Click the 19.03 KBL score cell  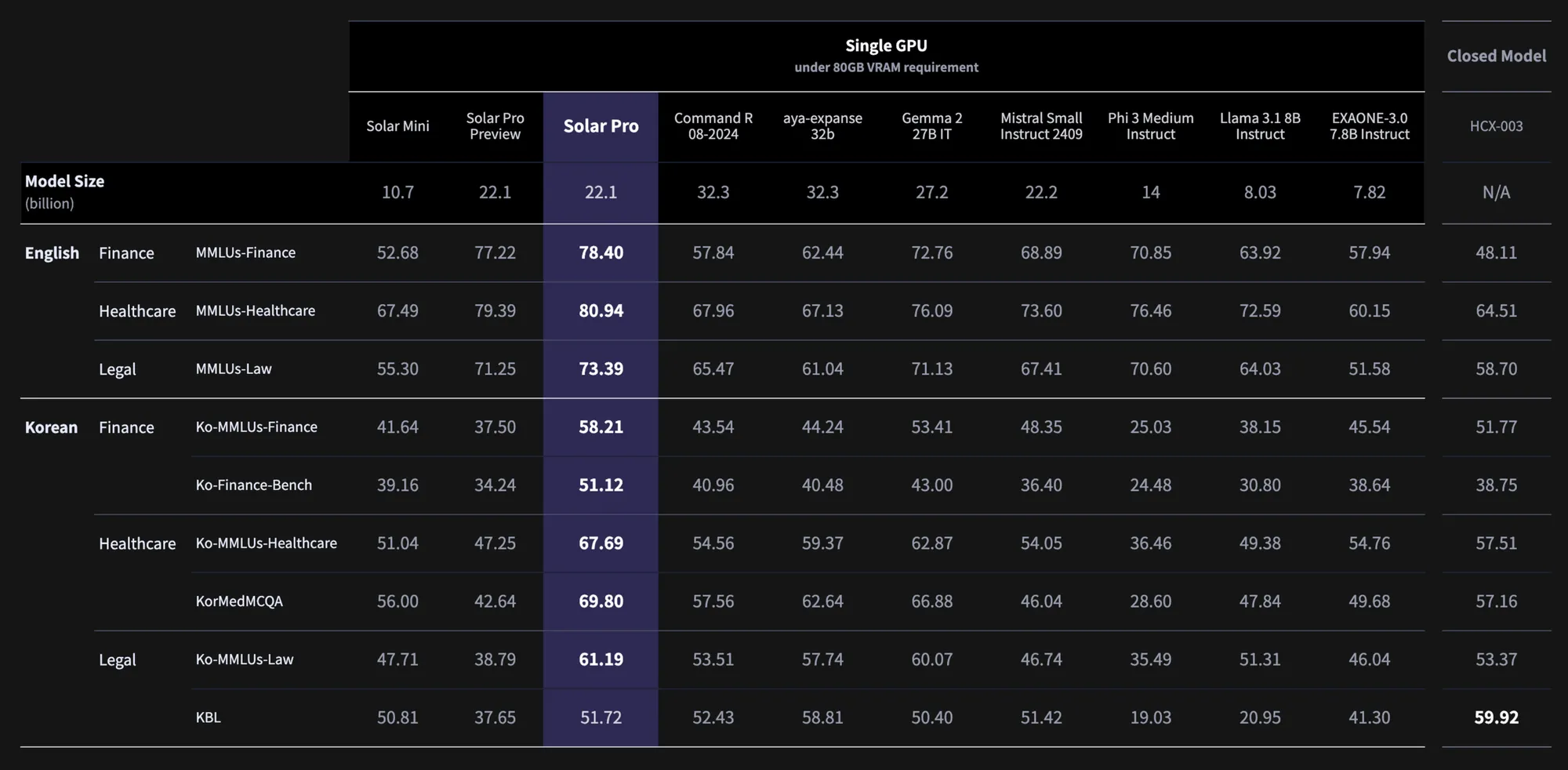click(1150, 717)
